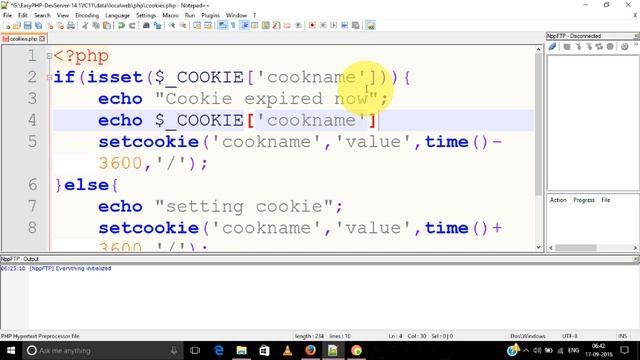Open the Edit menu
This screenshot has height=360, width=640.
[x=22, y=15]
